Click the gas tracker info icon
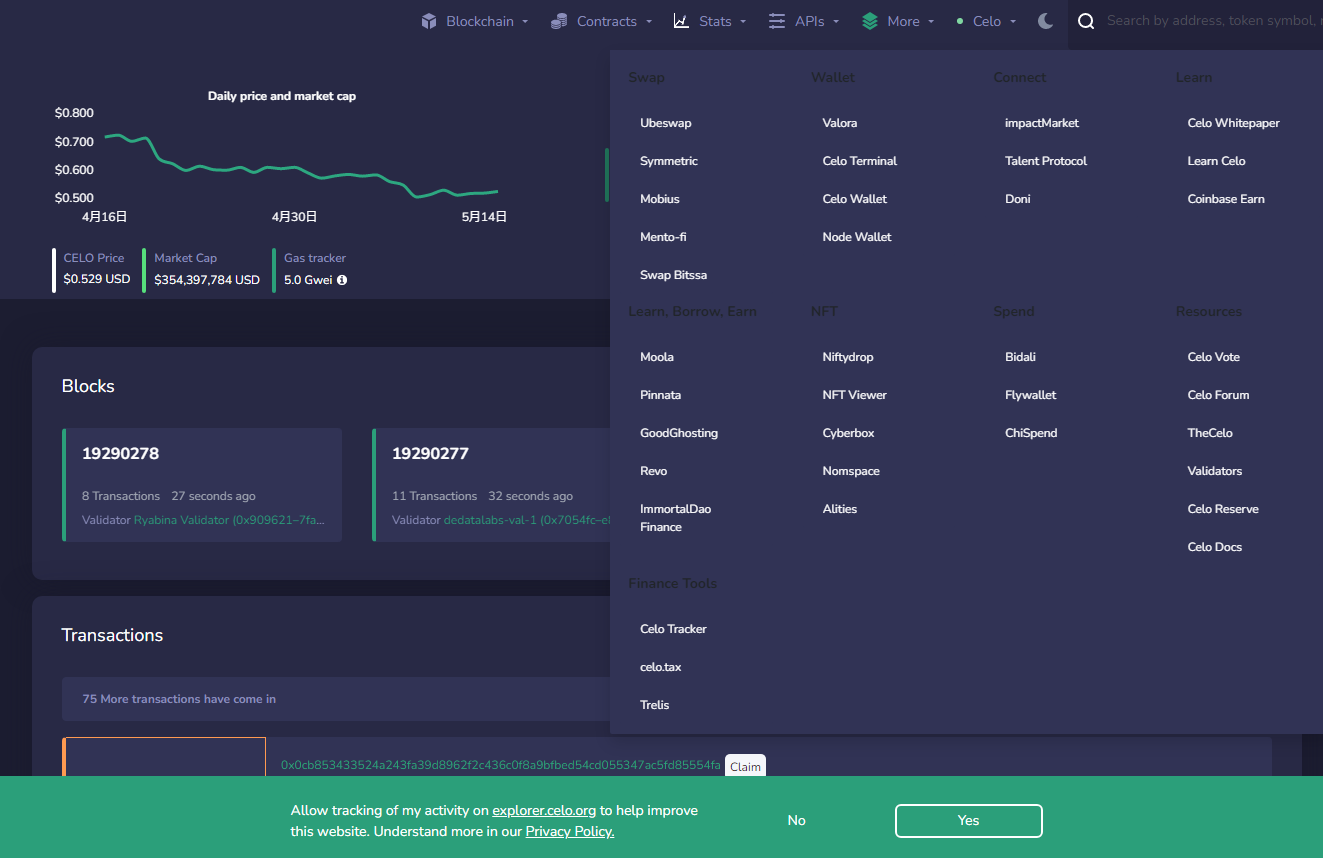This screenshot has width=1323, height=858. (342, 280)
